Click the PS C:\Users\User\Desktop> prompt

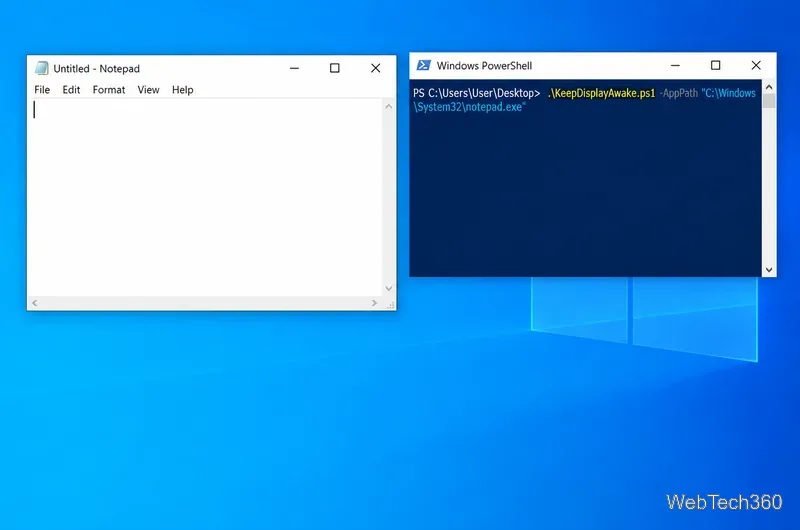(x=477, y=93)
